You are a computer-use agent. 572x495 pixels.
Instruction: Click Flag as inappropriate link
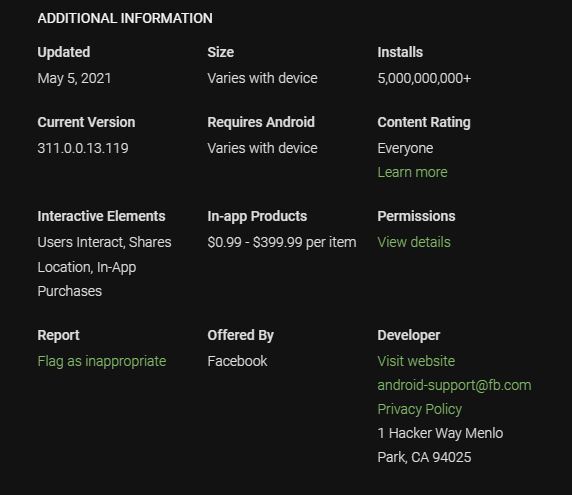(x=102, y=361)
